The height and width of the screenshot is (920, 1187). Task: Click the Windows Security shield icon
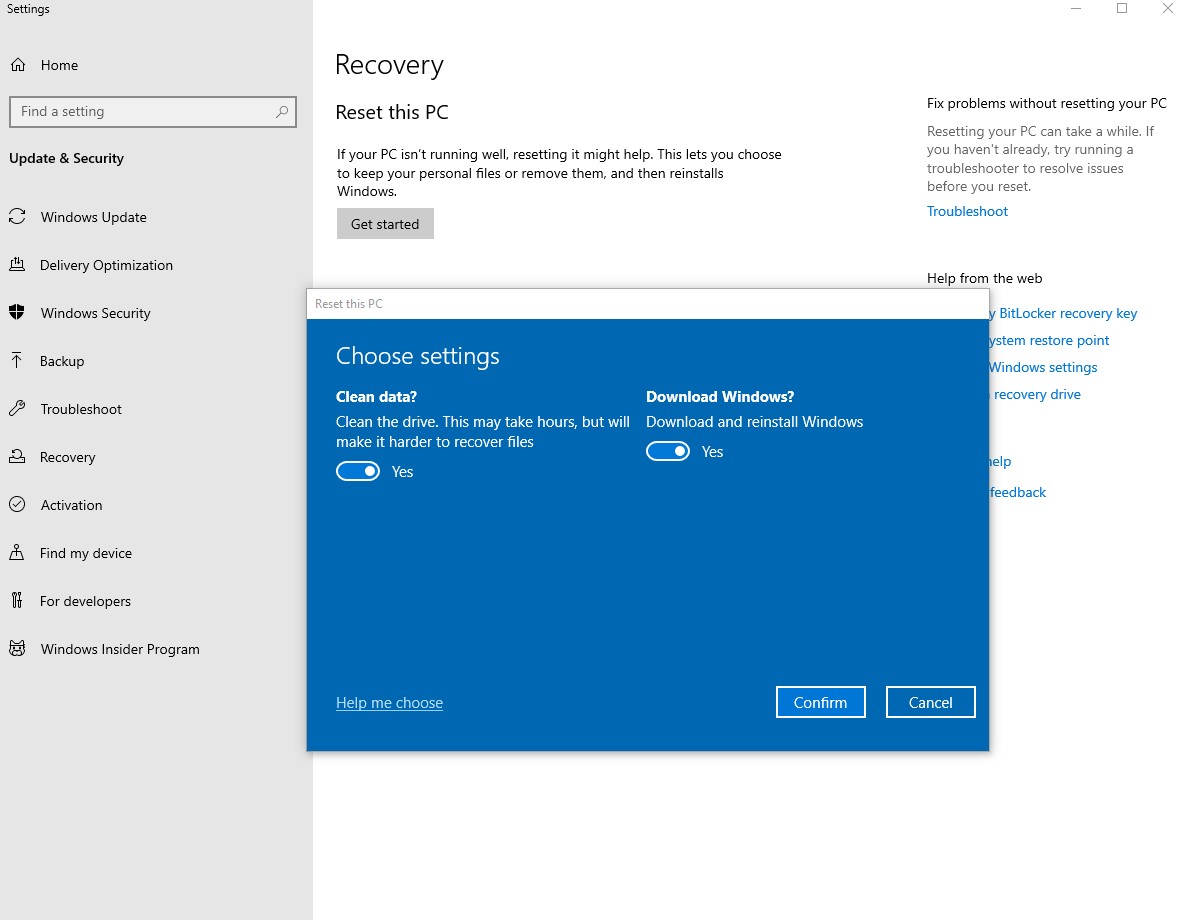tap(17, 313)
